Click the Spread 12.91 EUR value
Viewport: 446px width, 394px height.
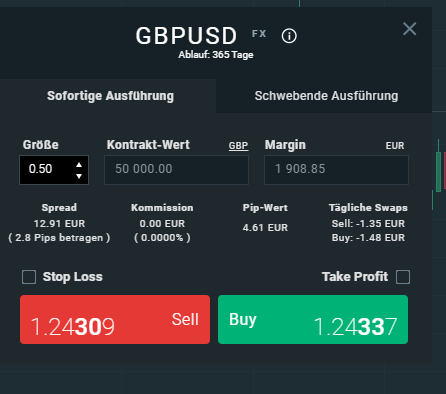[59, 224]
